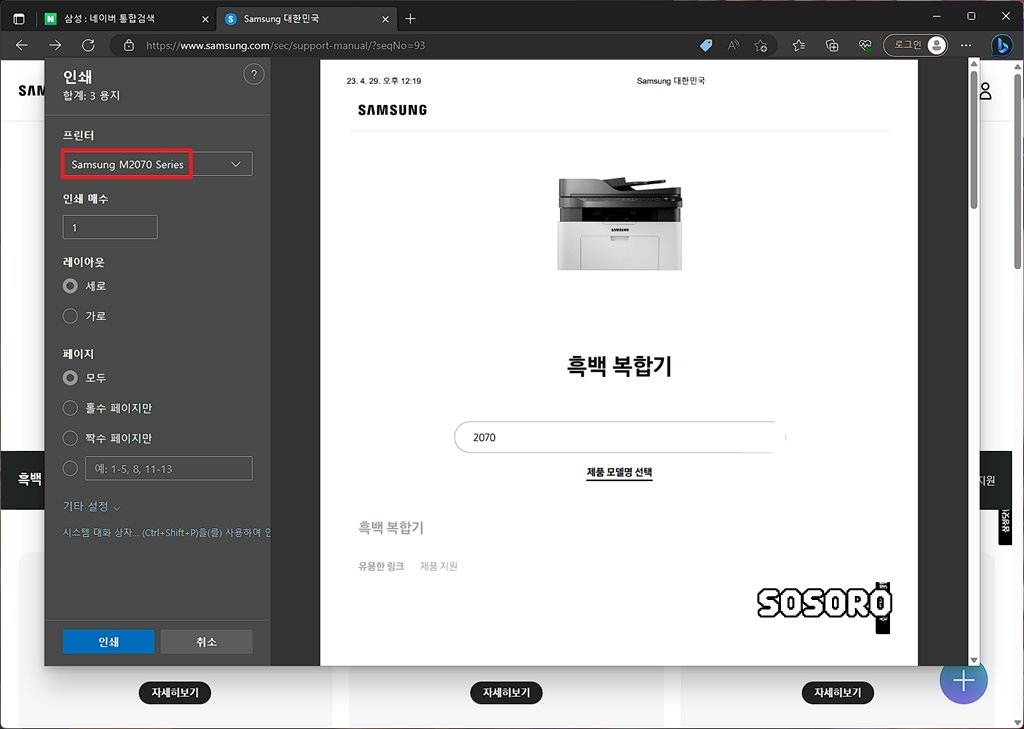Open browser essentials heart icon
Screen dimensions: 1024x729
click(865, 45)
